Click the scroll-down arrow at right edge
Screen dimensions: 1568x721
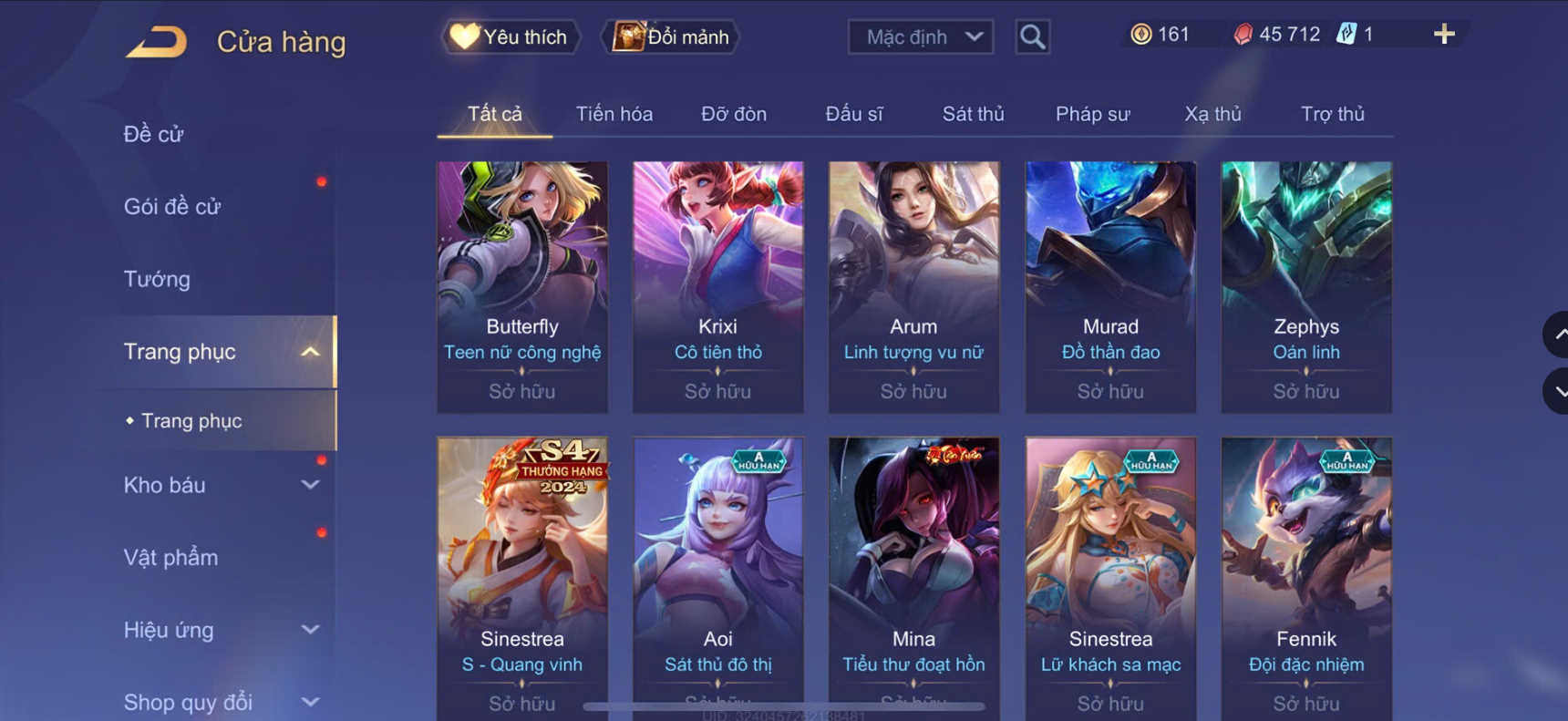tap(1556, 391)
